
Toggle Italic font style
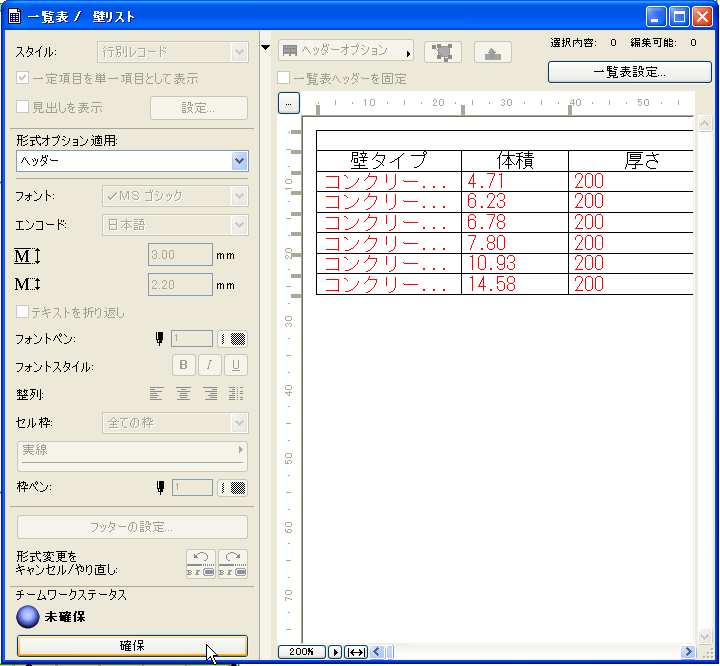[x=209, y=365]
